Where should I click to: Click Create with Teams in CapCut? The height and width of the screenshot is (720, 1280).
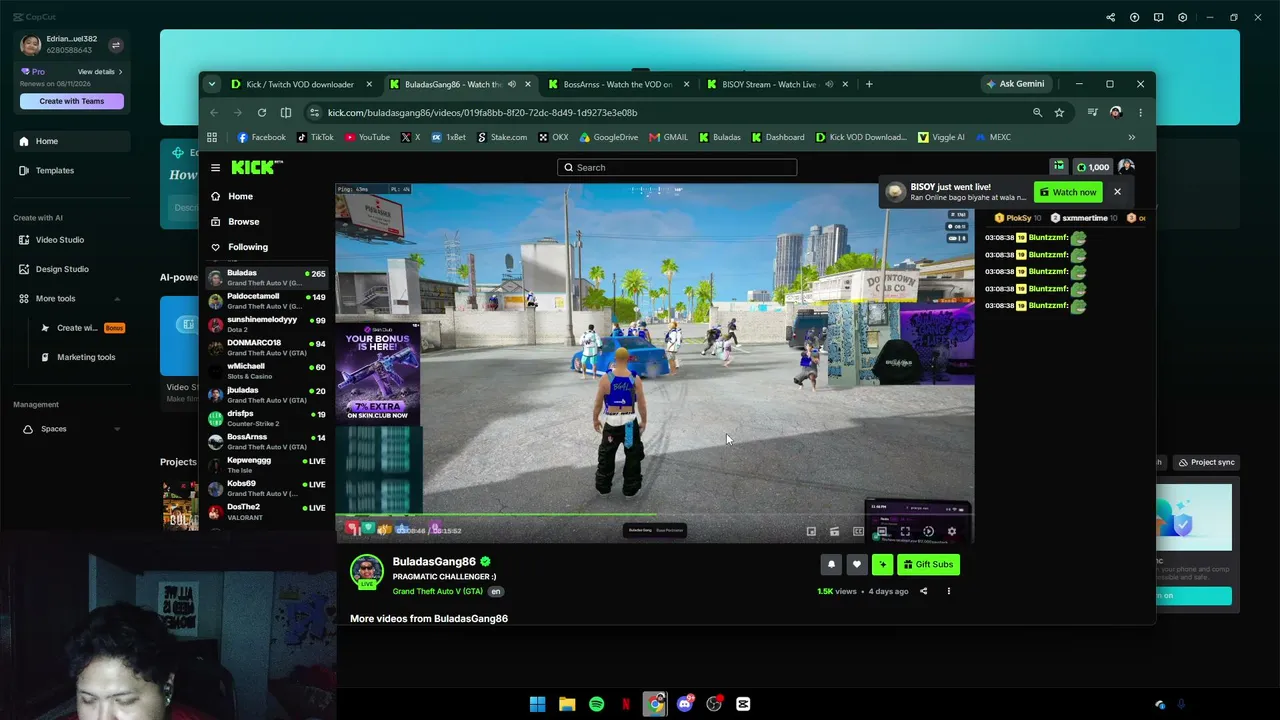72,101
